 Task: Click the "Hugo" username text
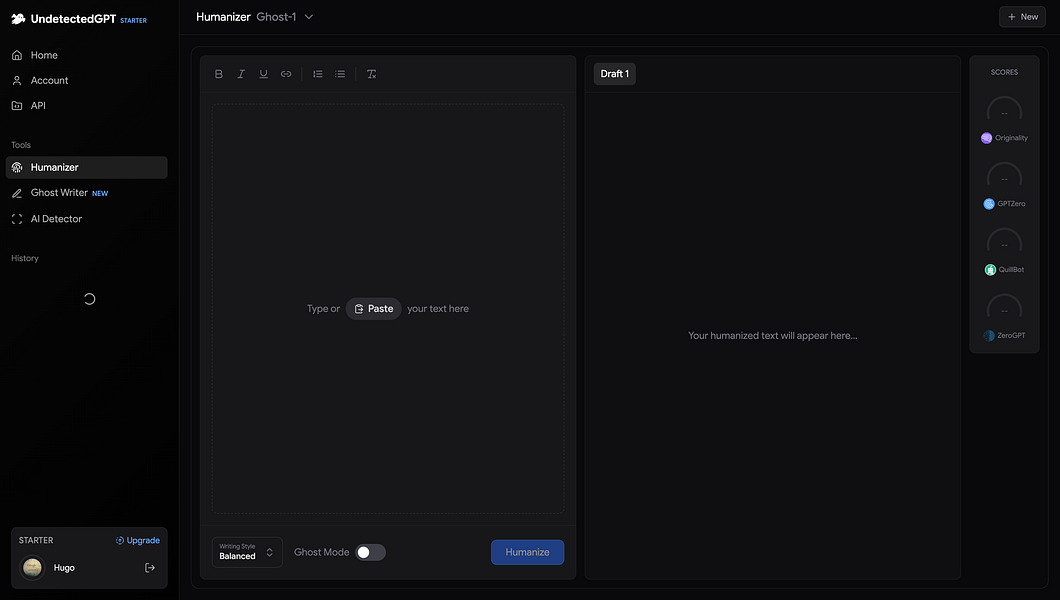click(64, 568)
